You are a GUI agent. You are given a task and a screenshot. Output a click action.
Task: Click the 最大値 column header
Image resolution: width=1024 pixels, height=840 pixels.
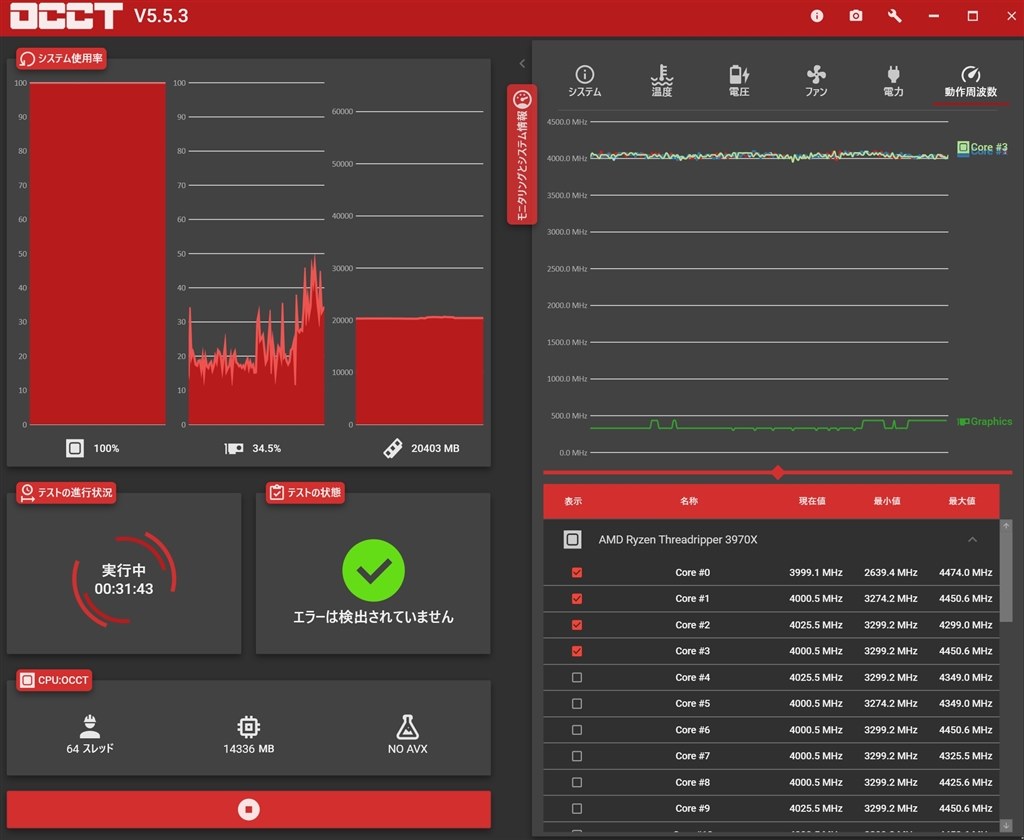tap(961, 501)
